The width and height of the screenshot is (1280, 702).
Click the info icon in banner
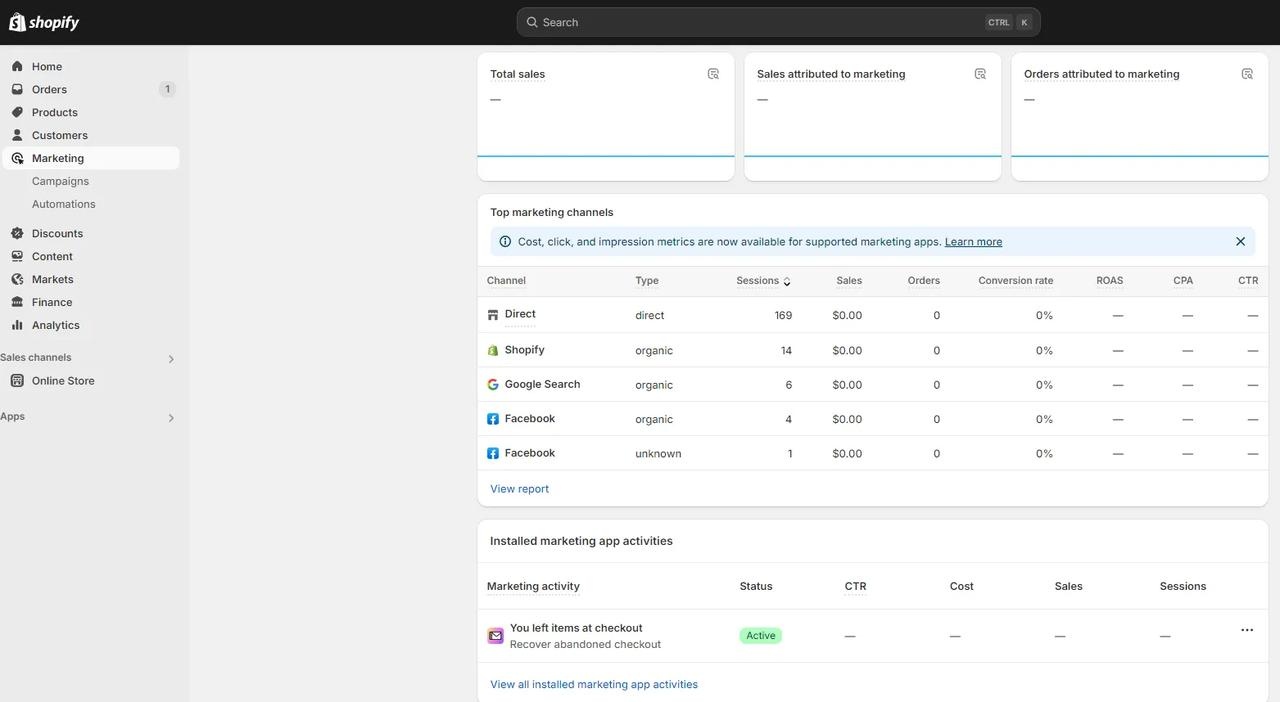(505, 242)
